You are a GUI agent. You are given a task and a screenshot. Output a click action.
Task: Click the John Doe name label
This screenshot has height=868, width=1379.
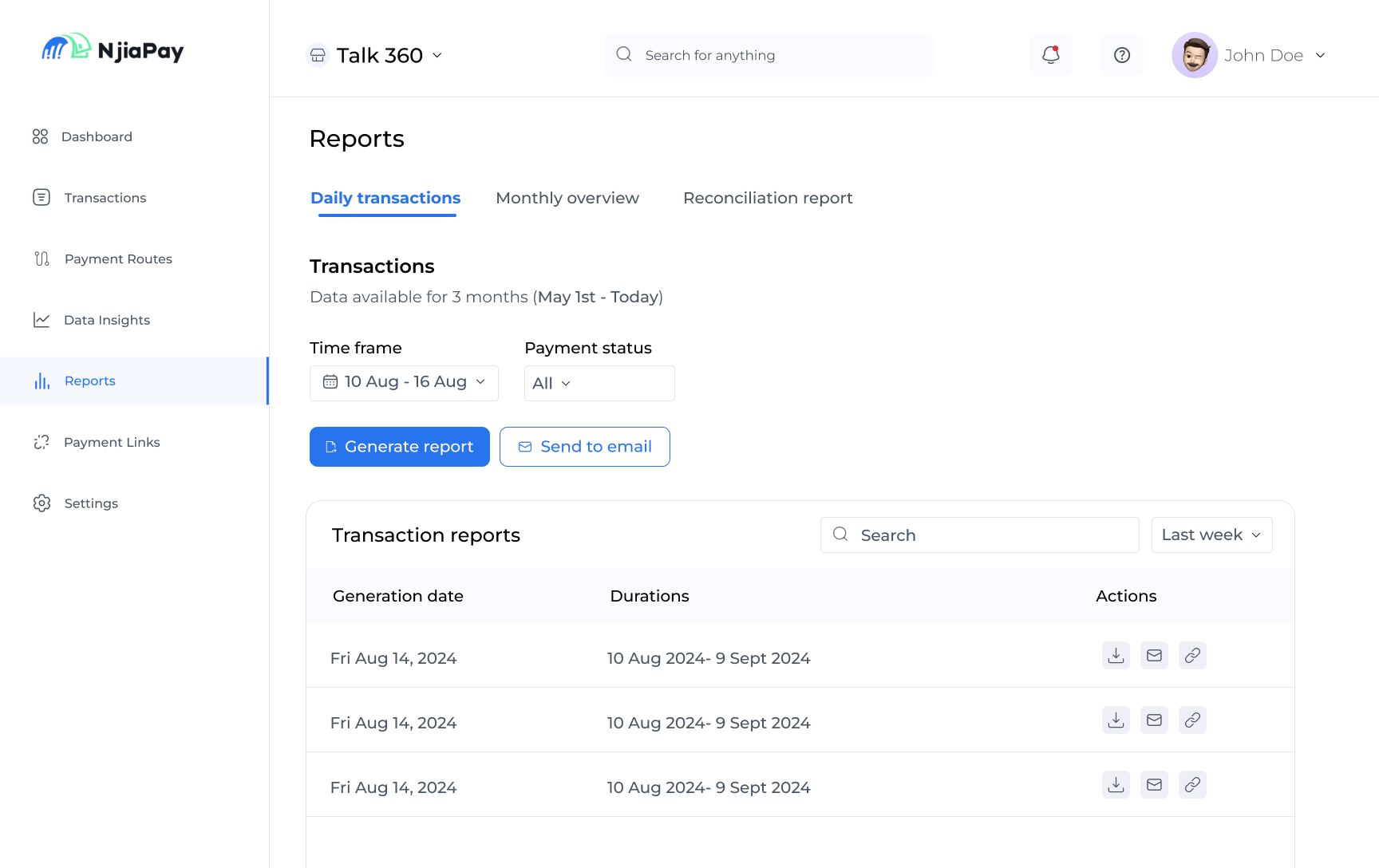1264,55
